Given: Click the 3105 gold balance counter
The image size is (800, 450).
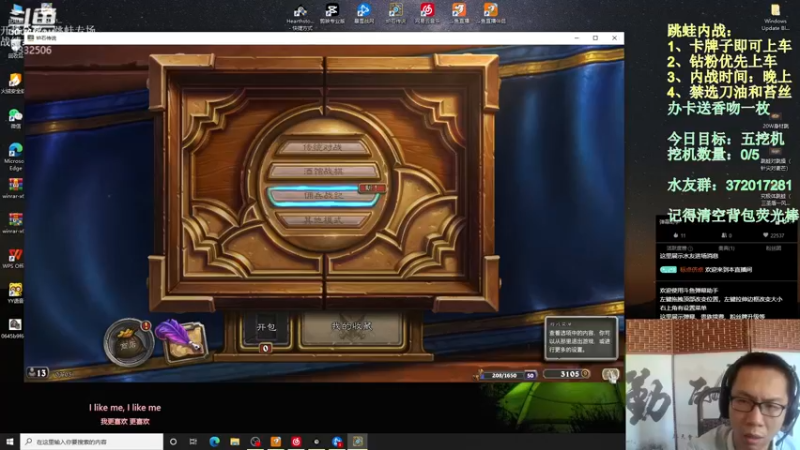Looking at the screenshot, I should click(x=566, y=374).
